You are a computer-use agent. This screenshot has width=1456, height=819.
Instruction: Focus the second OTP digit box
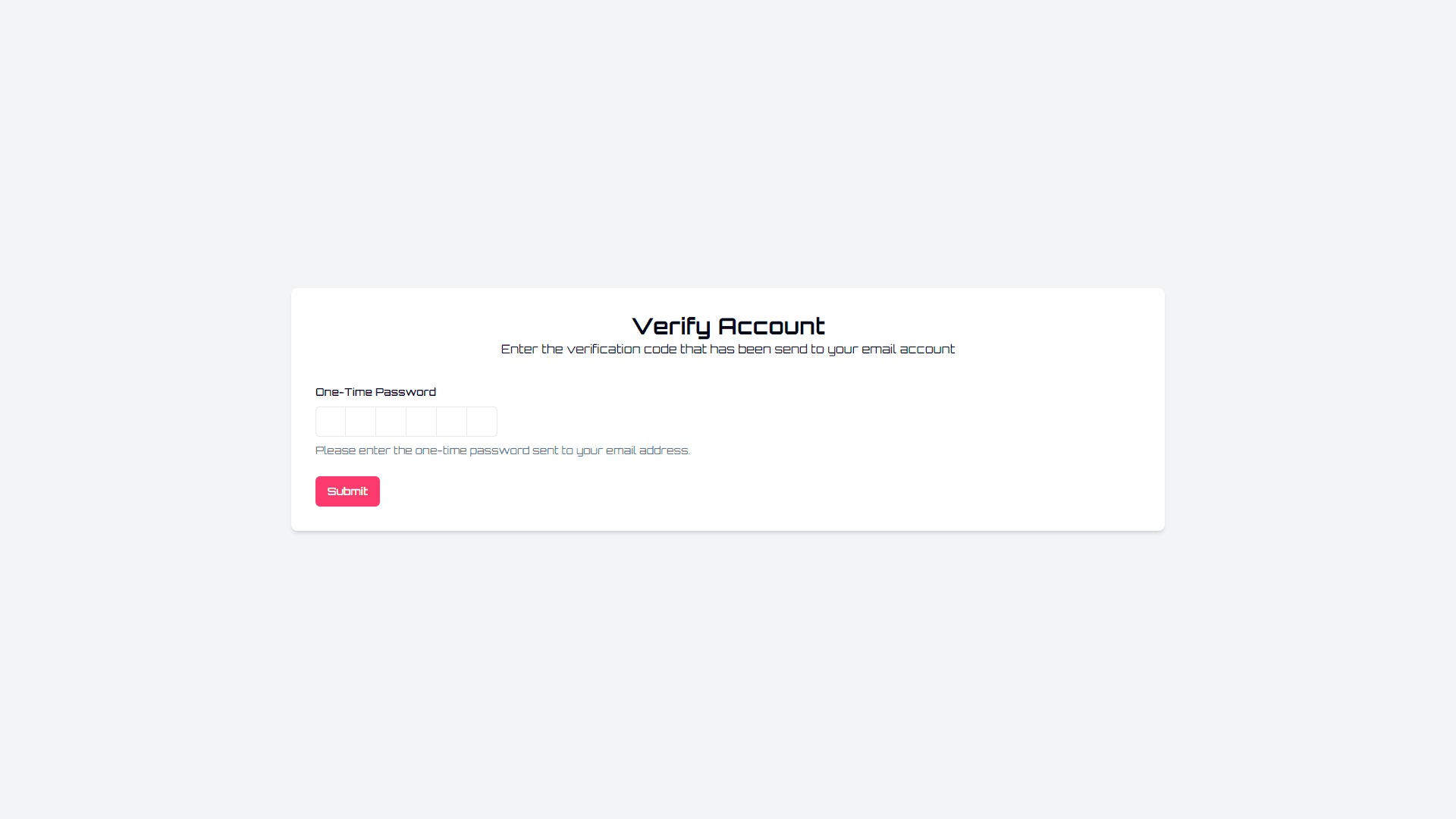point(361,422)
